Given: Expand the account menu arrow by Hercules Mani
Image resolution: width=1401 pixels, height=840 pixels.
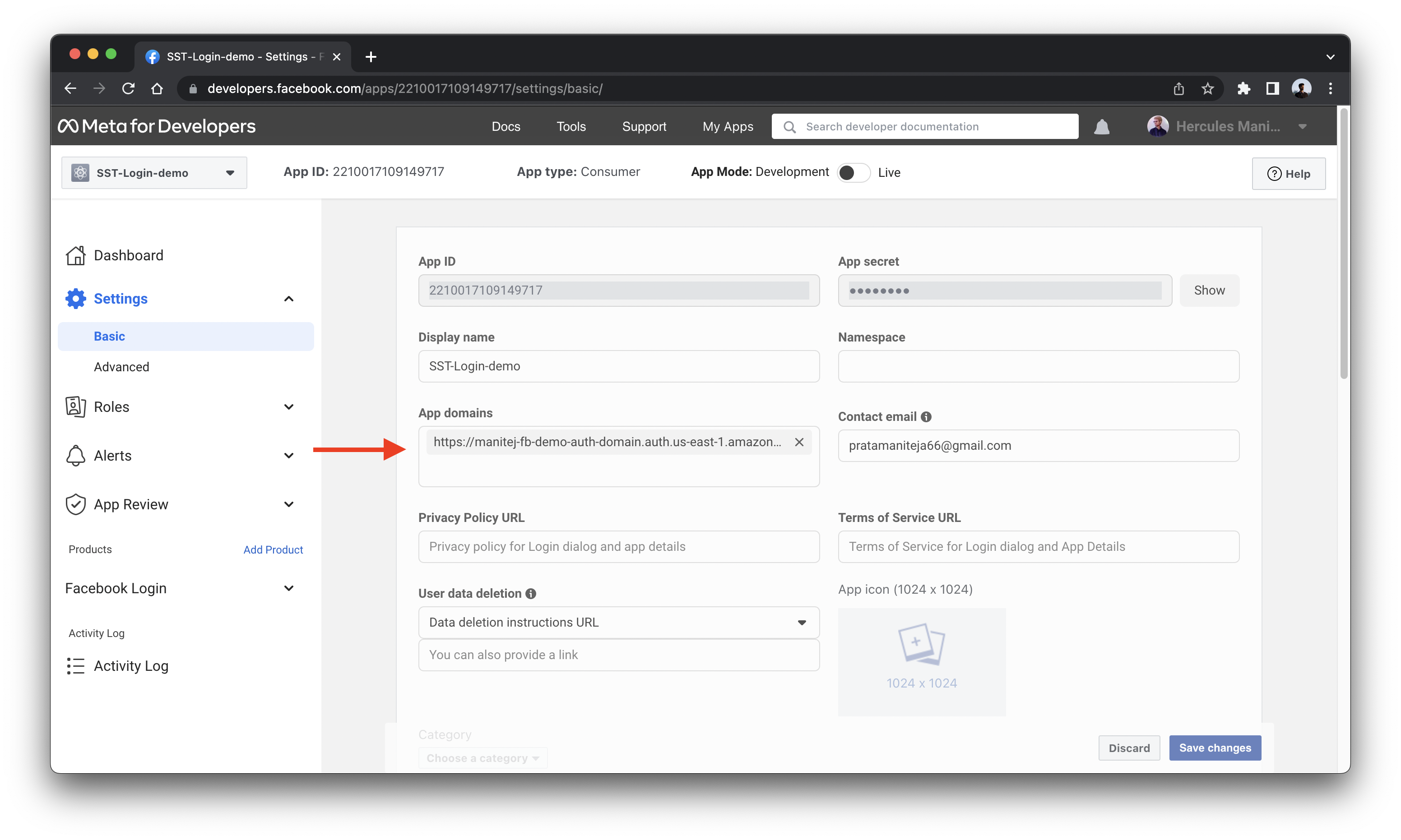Looking at the screenshot, I should (1303, 126).
